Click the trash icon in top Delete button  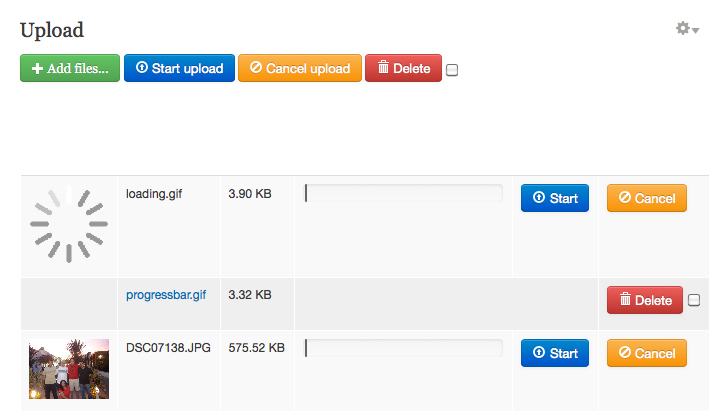pyautogui.click(x=383, y=67)
